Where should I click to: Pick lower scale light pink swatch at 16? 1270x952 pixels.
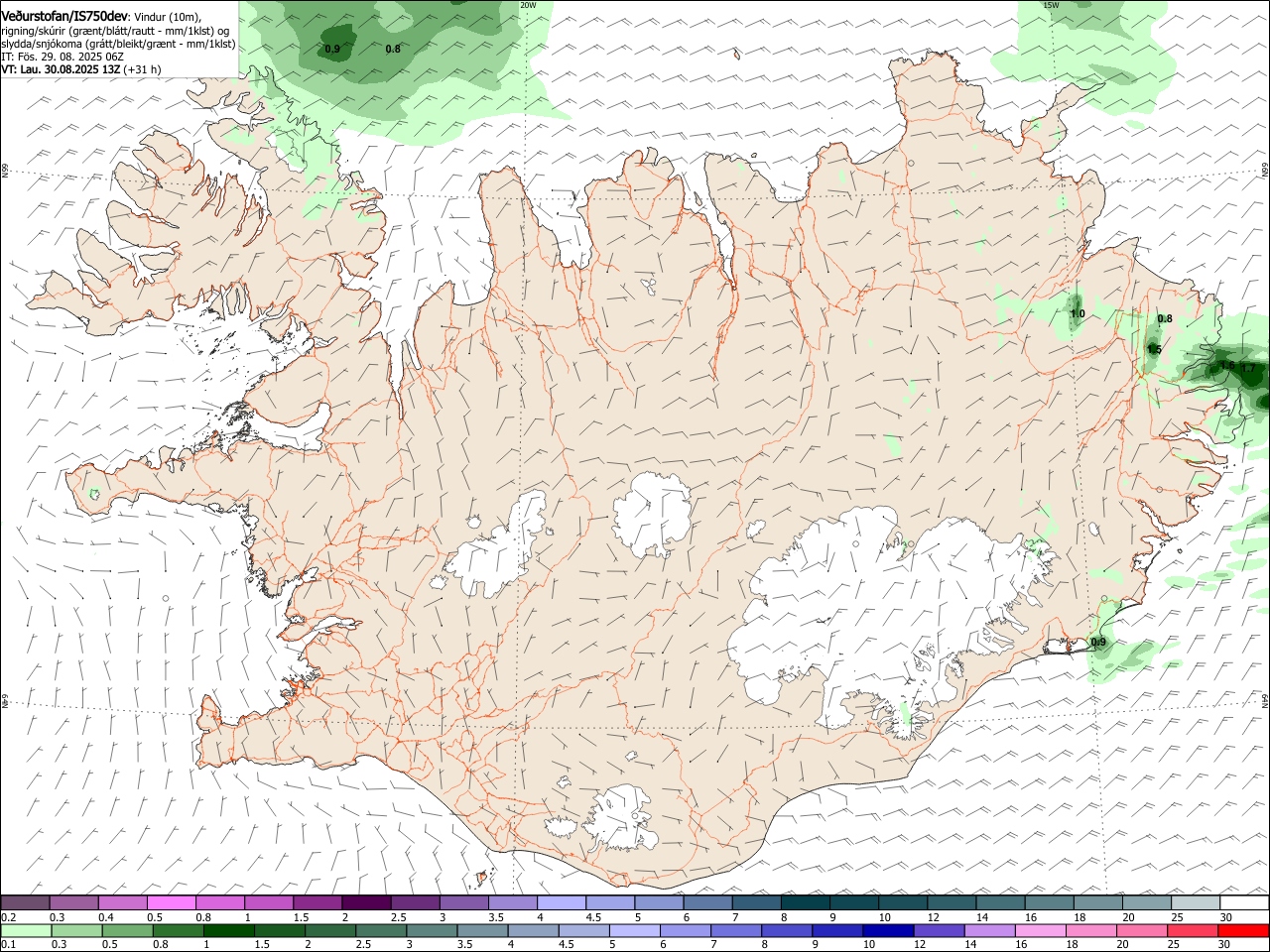point(1040,930)
